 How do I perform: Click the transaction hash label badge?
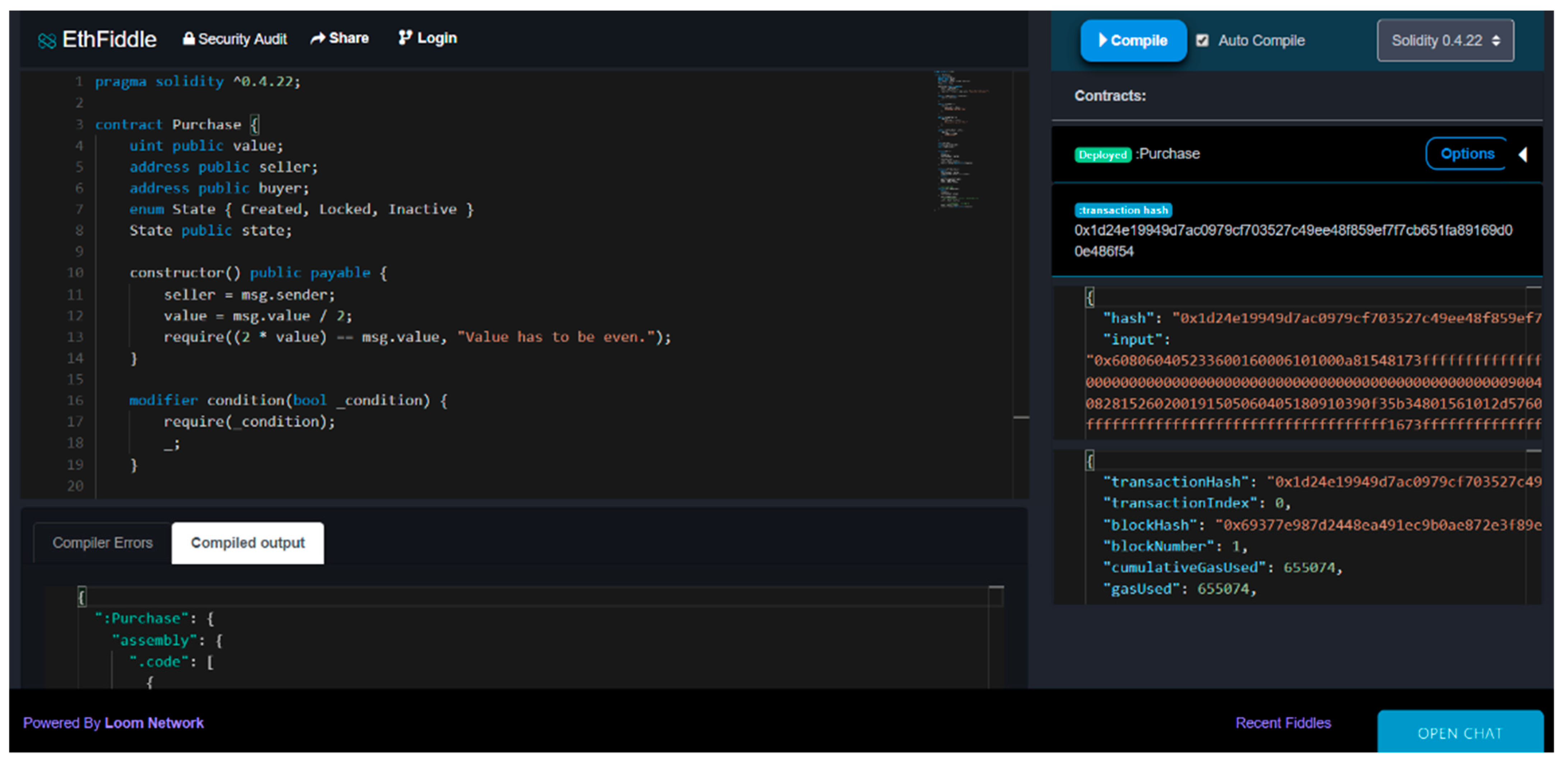click(x=1123, y=210)
